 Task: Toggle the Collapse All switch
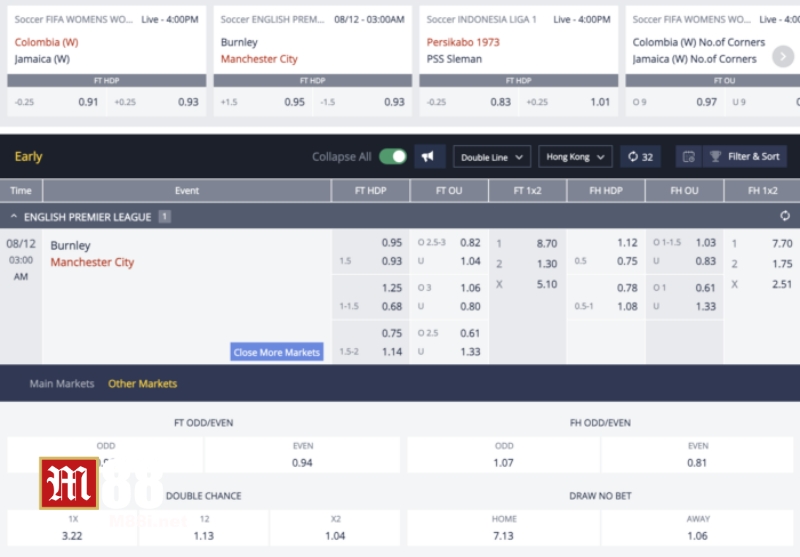click(392, 157)
